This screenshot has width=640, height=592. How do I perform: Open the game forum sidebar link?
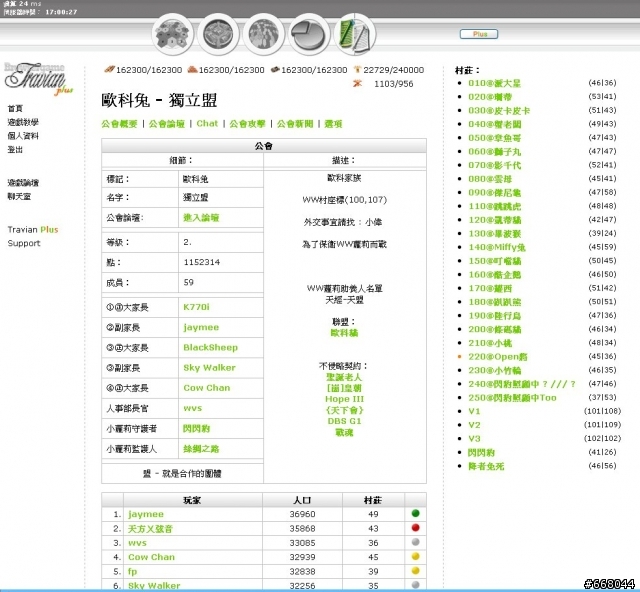[x=23, y=182]
